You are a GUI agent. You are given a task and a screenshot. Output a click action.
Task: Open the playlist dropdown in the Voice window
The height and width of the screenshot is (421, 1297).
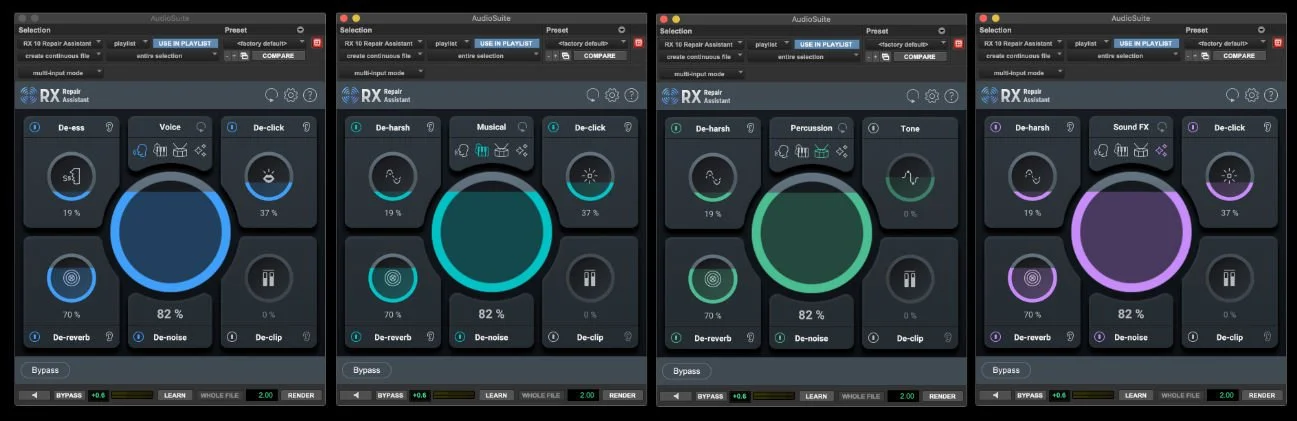(128, 43)
